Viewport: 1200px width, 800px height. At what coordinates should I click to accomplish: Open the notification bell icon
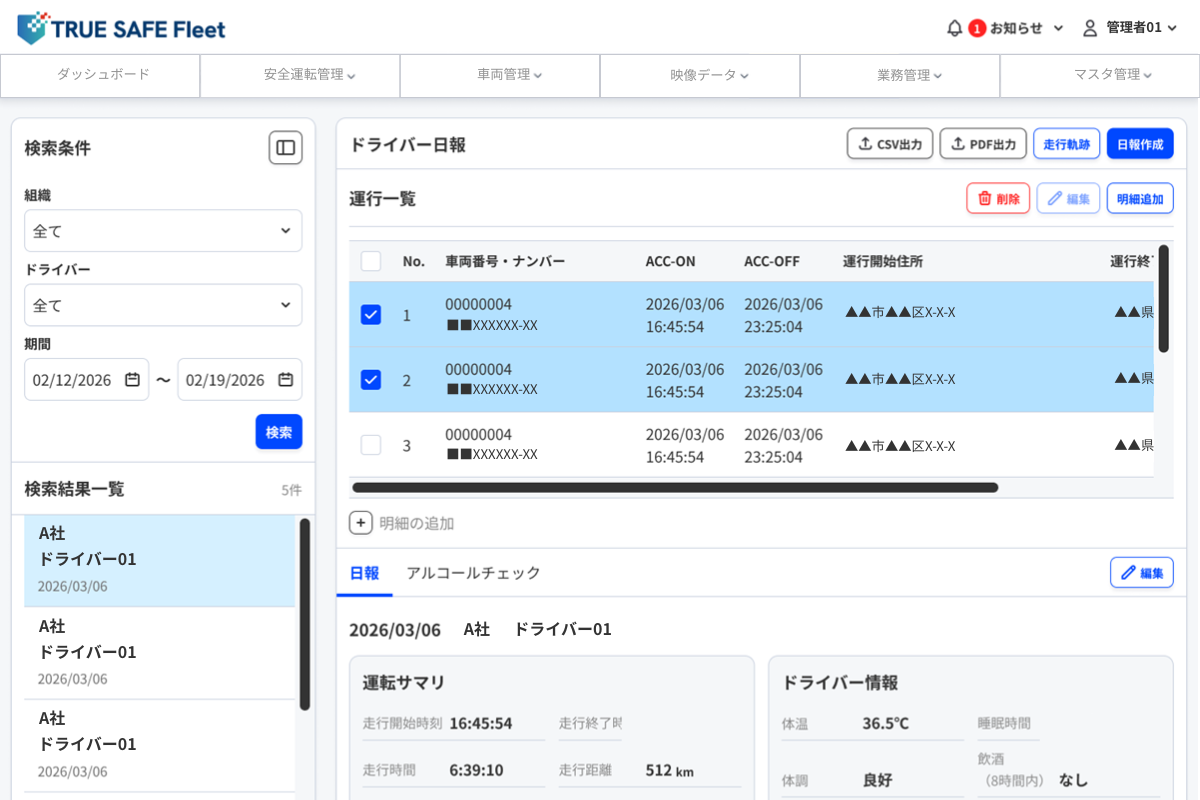point(954,28)
